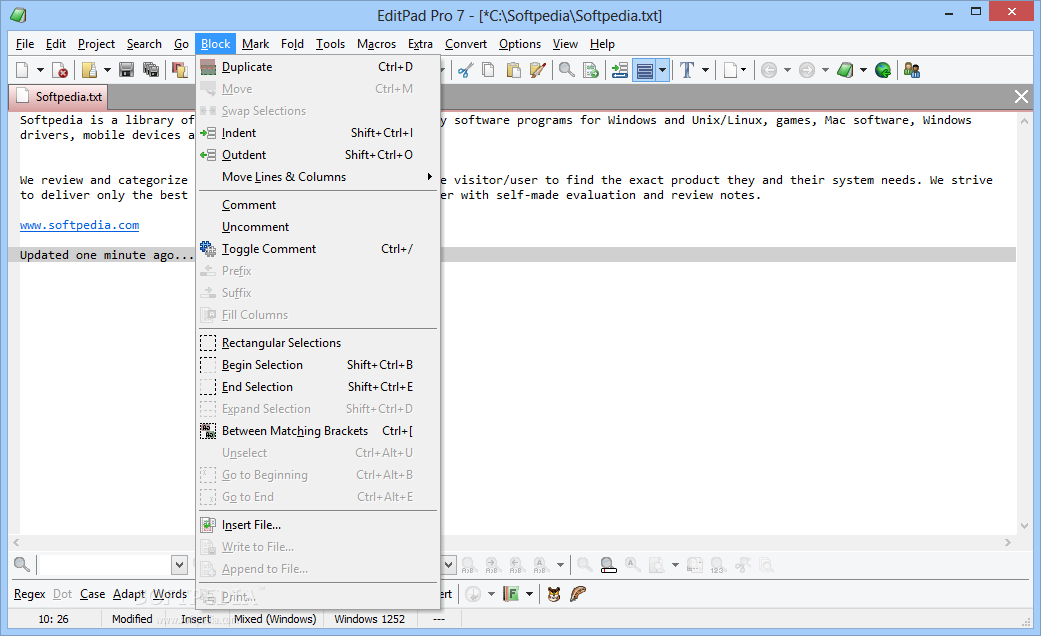1041x638 pixels.
Task: Click the large T font icon
Action: click(x=687, y=70)
